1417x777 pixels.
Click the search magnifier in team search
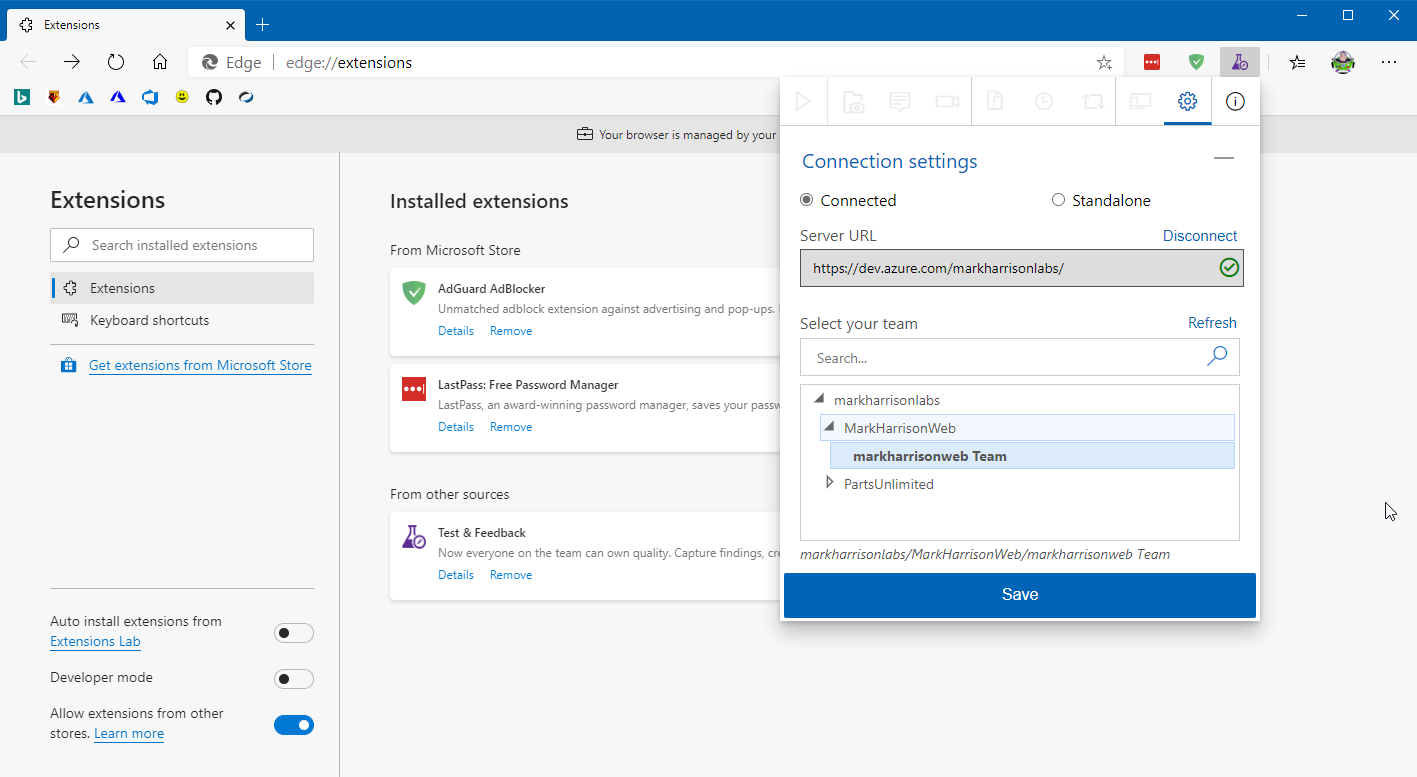(x=1217, y=357)
